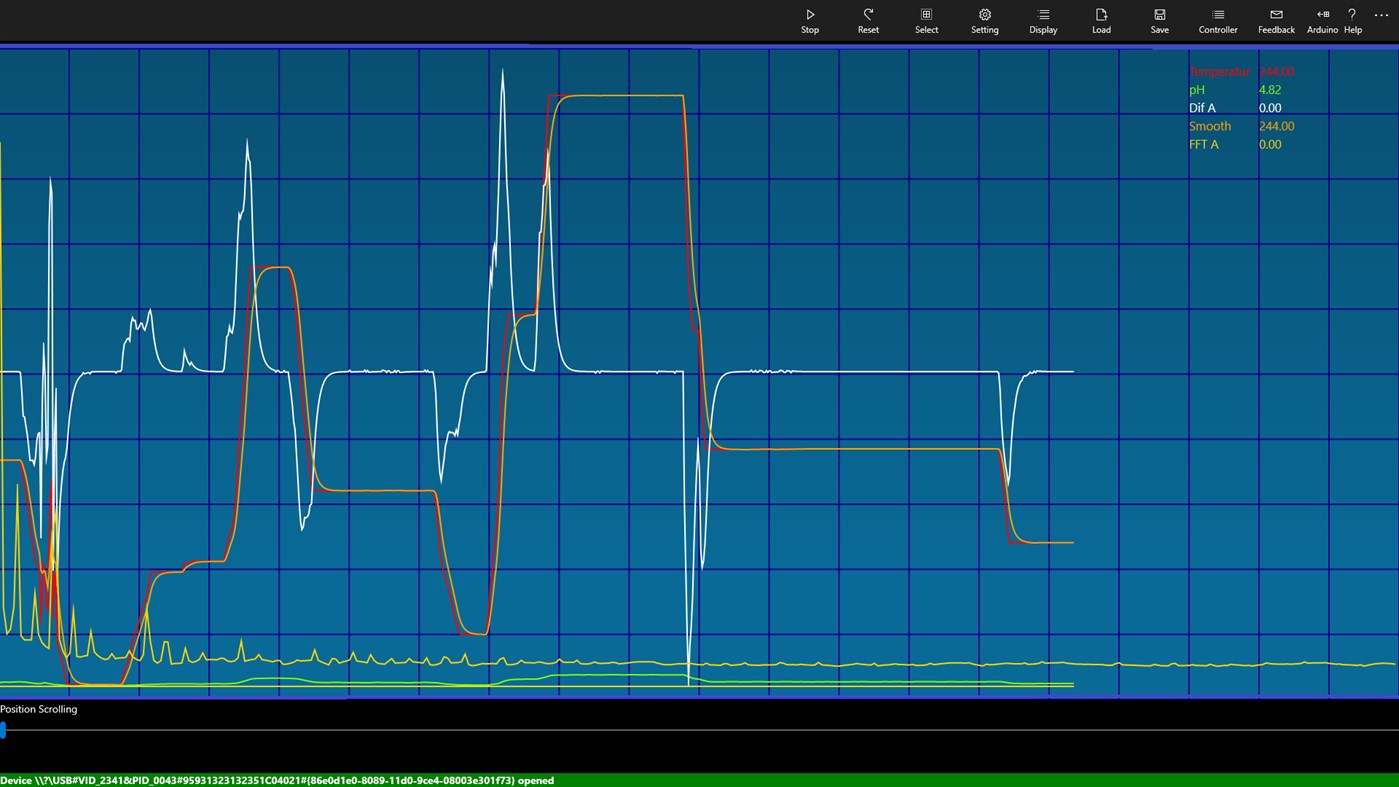This screenshot has height=787, width=1399.
Task: Select the Smooth legend label
Action: click(x=1210, y=126)
